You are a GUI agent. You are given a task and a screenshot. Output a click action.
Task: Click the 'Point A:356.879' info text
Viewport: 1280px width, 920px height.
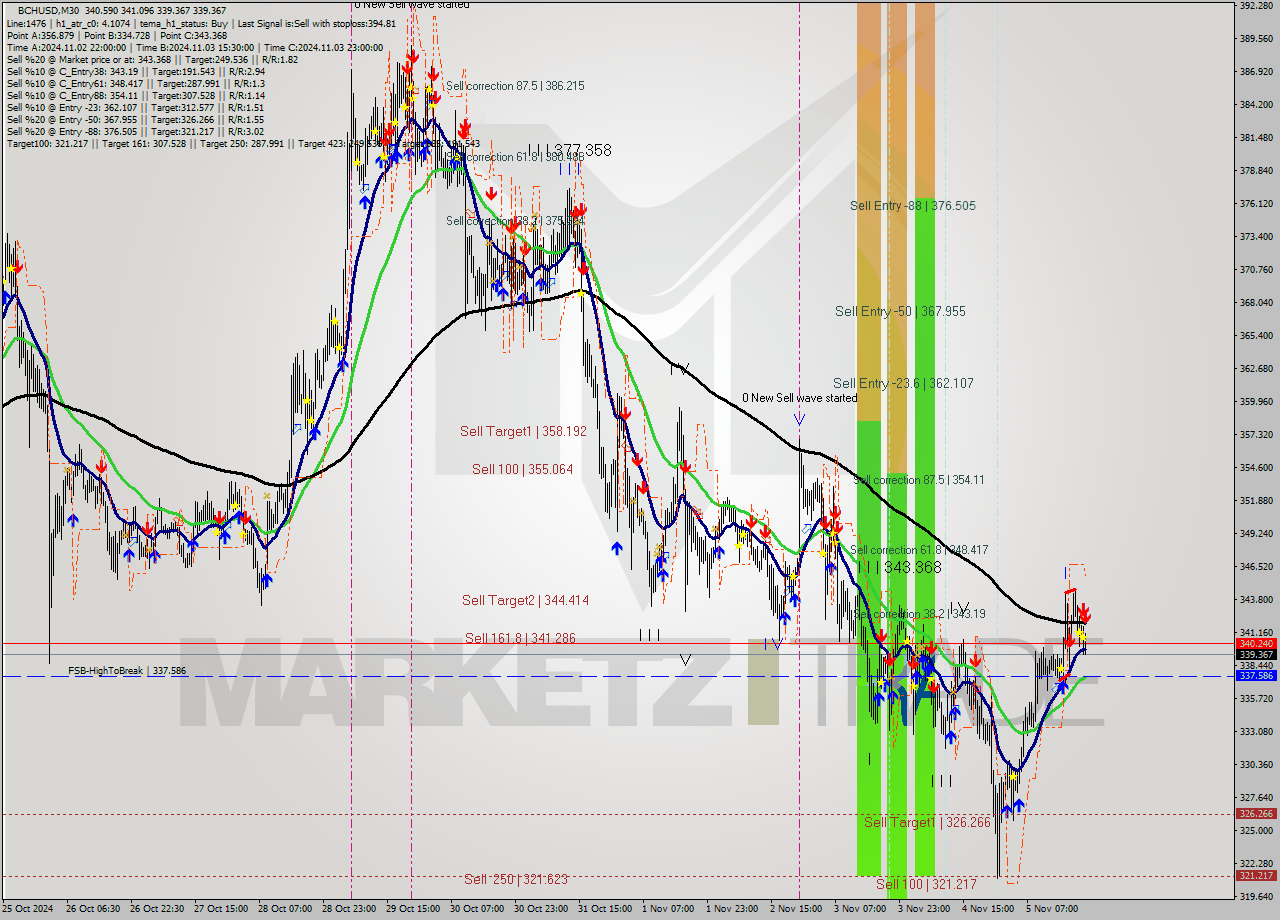40,35
